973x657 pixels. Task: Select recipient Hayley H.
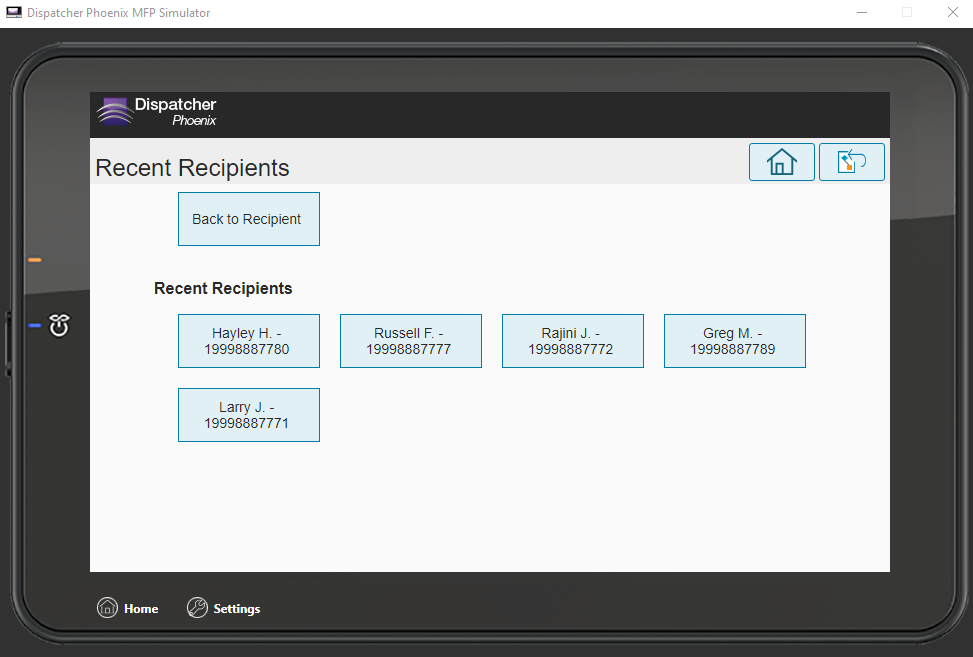[248, 341]
